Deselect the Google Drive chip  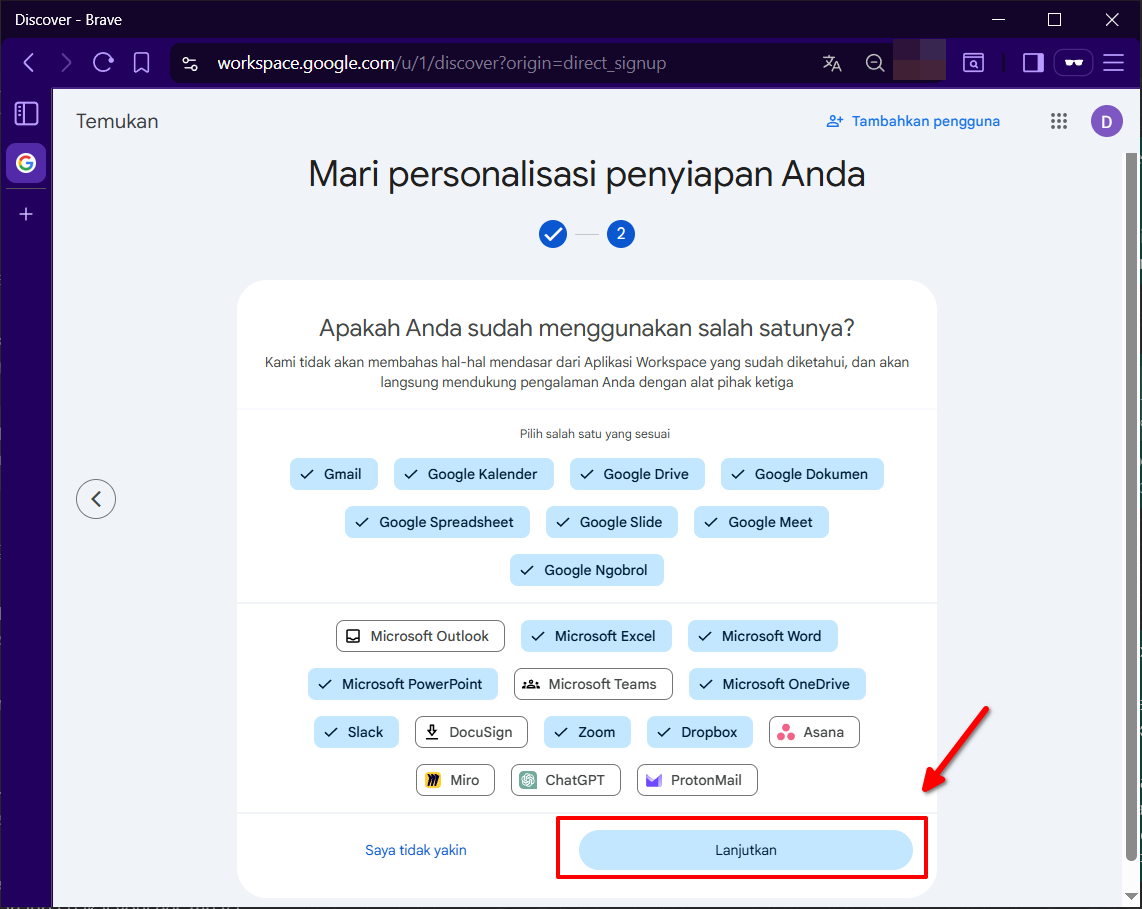(637, 474)
